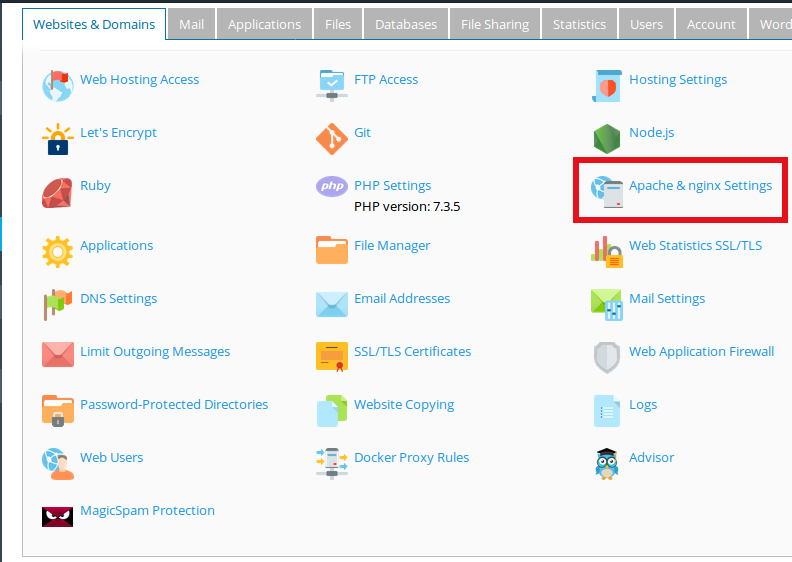Viewport: 792px width, 562px height.
Task: Open the DNS Settings link
Action: coord(119,299)
